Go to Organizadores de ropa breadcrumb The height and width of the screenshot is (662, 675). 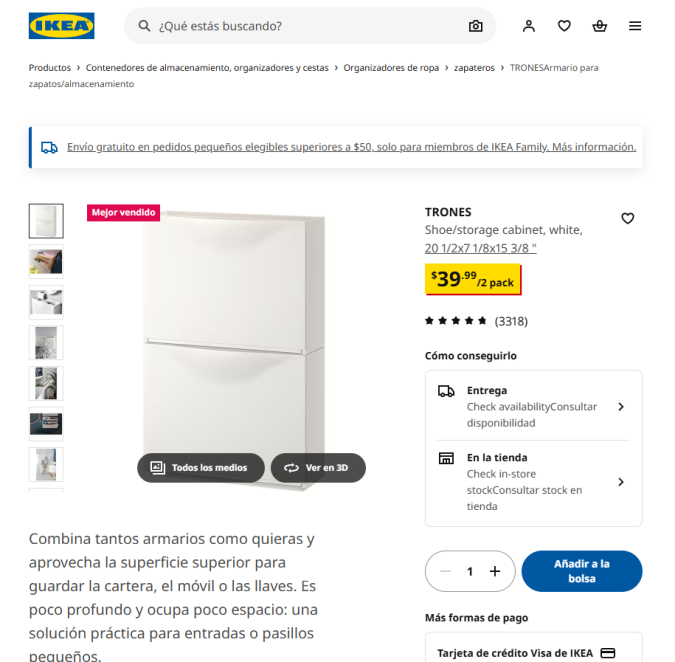click(x=391, y=68)
